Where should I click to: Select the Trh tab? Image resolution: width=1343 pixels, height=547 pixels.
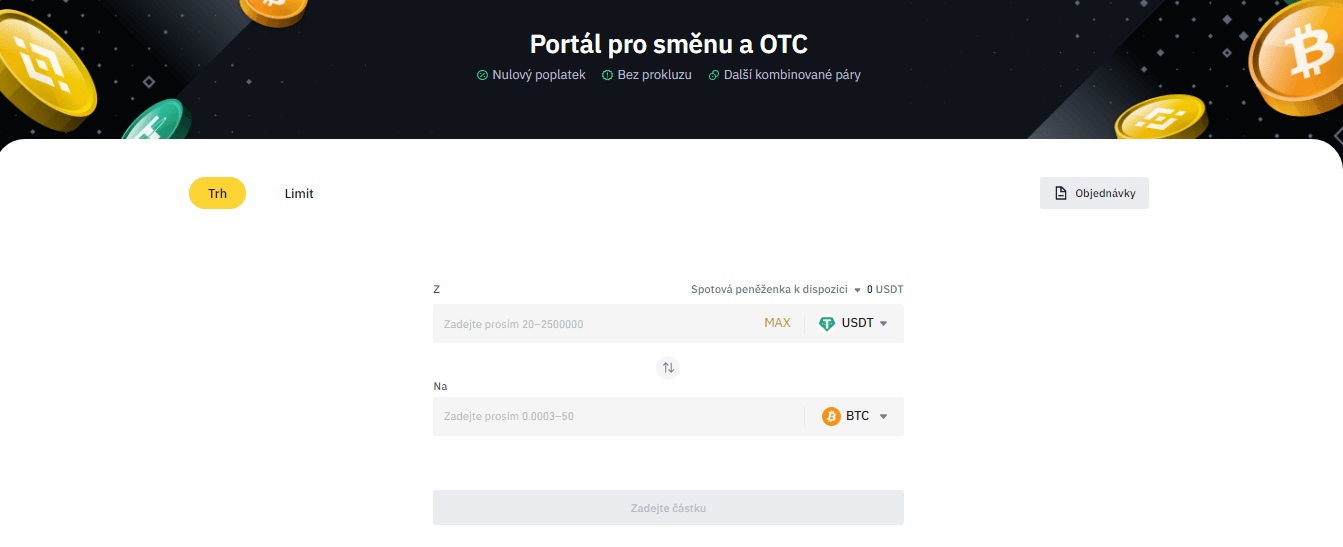tap(217, 193)
